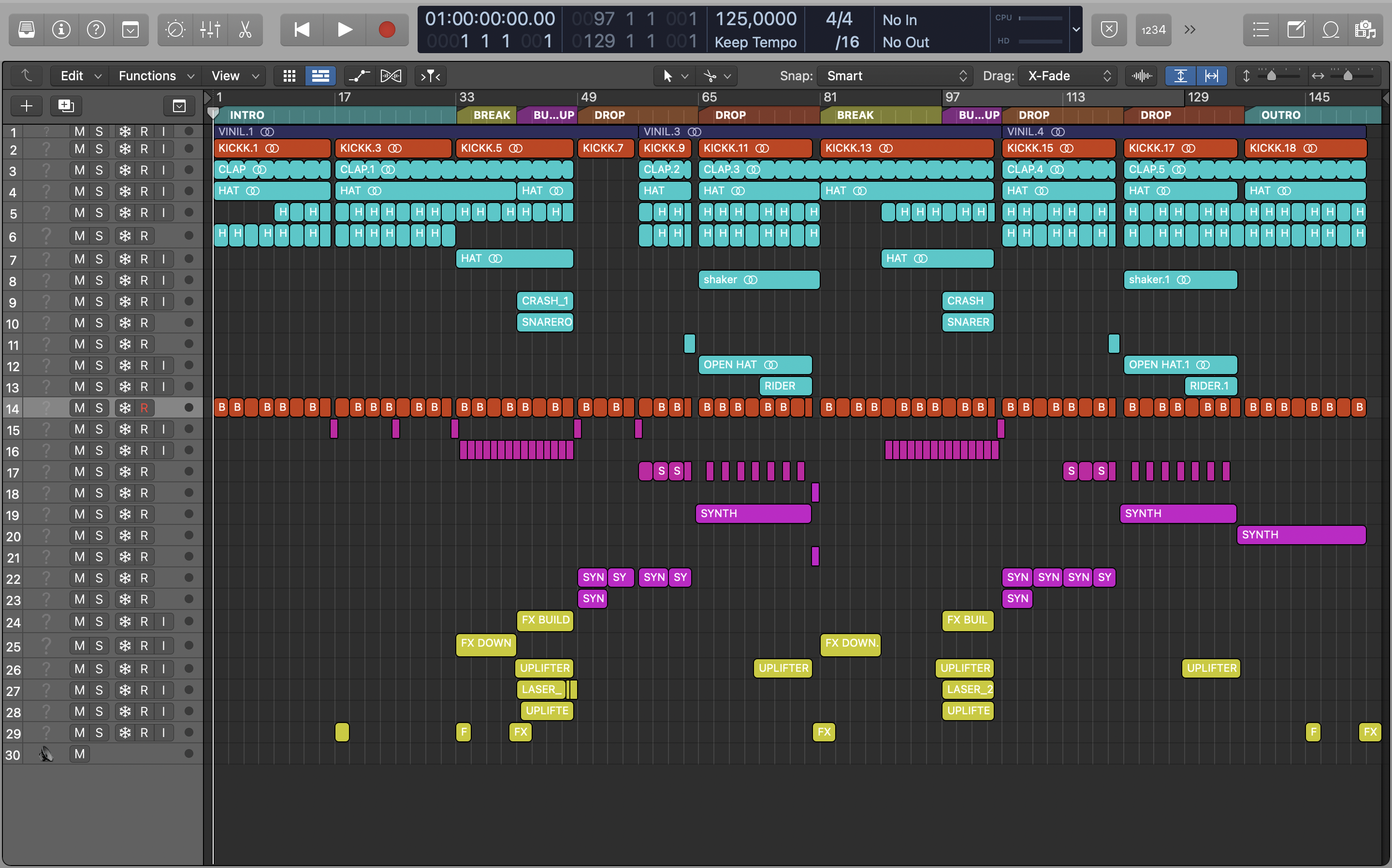Open the pointer tool menu
Viewport: 1392px width, 868px height.
(674, 76)
